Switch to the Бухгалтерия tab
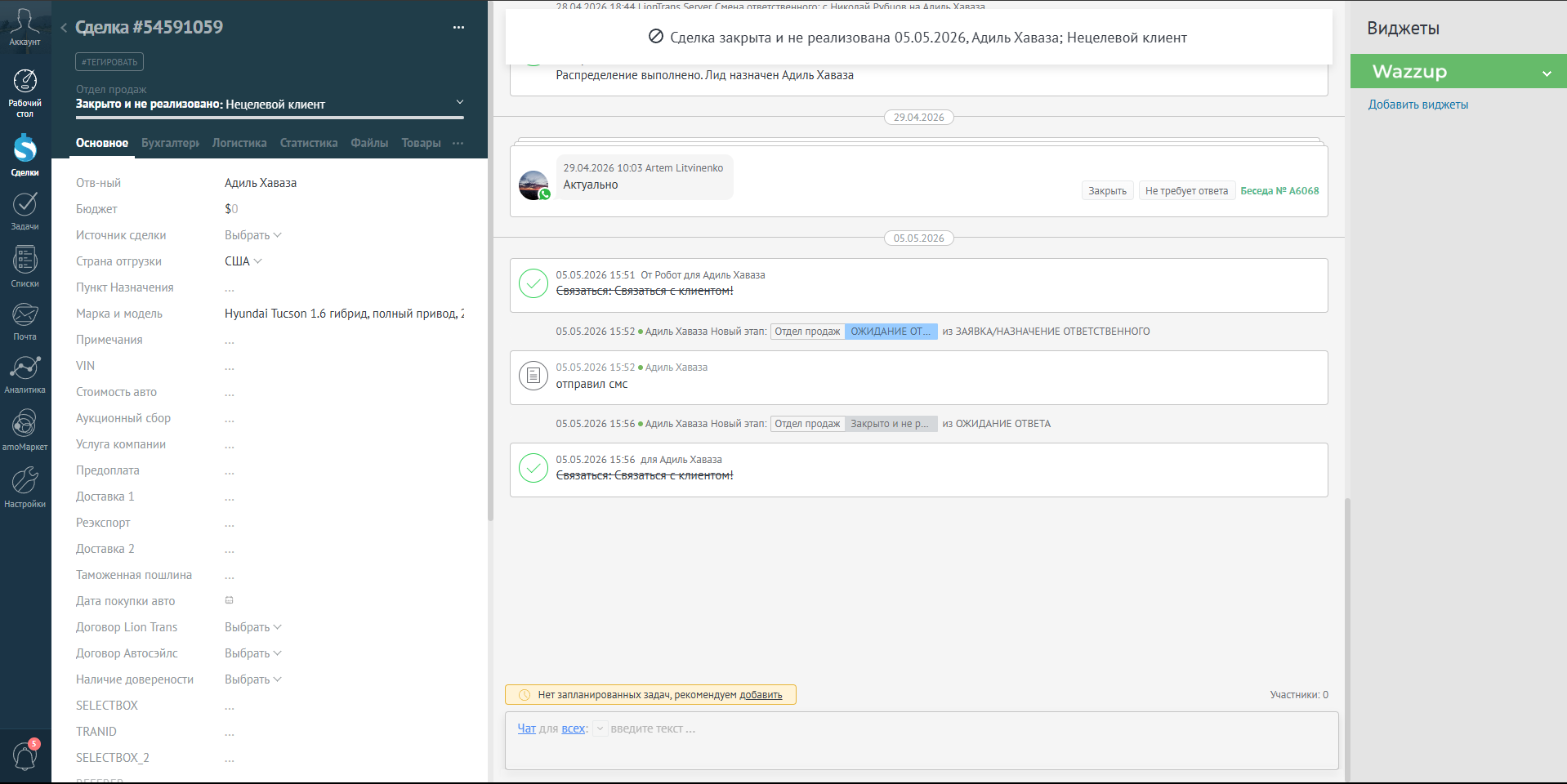This screenshot has width=1567, height=784. pos(170,143)
